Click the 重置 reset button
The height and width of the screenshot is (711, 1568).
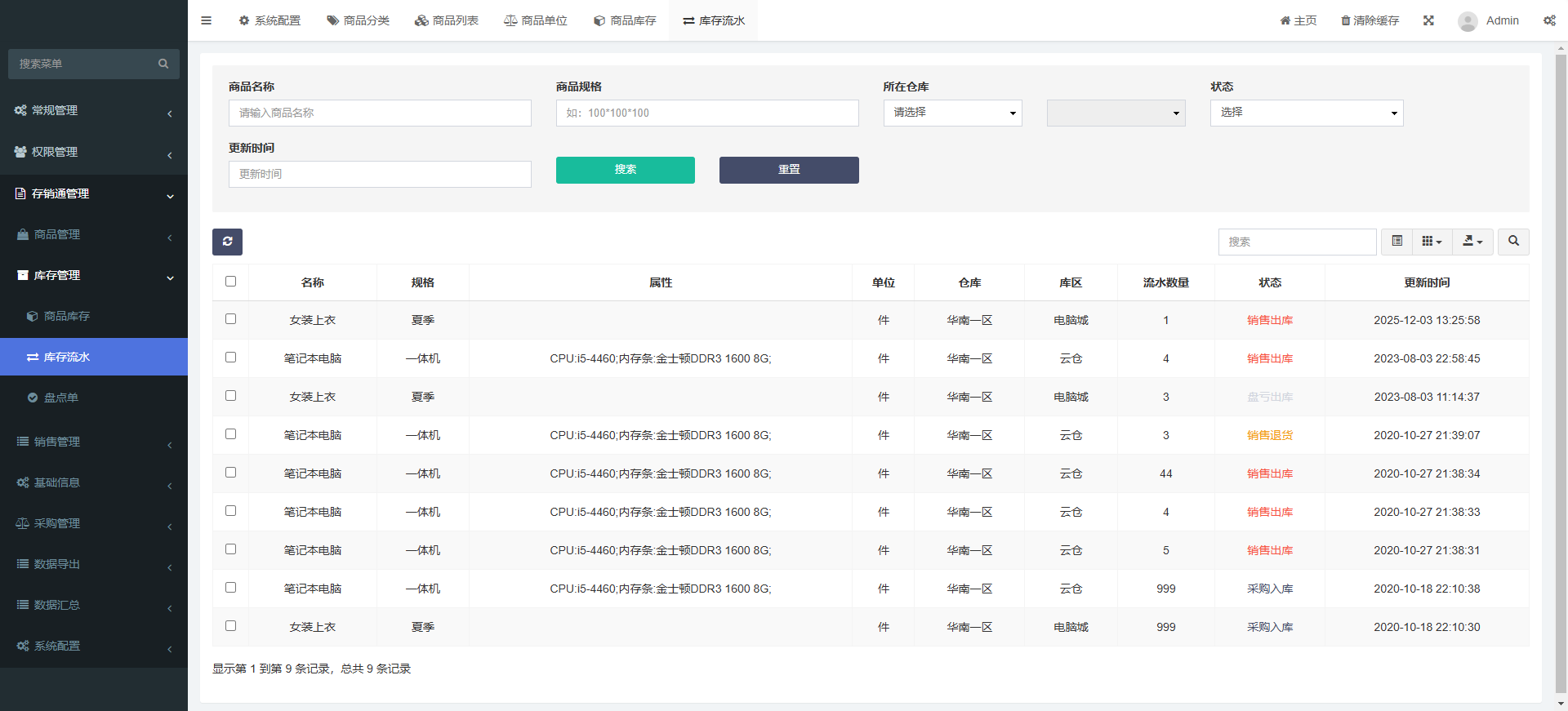click(x=788, y=170)
